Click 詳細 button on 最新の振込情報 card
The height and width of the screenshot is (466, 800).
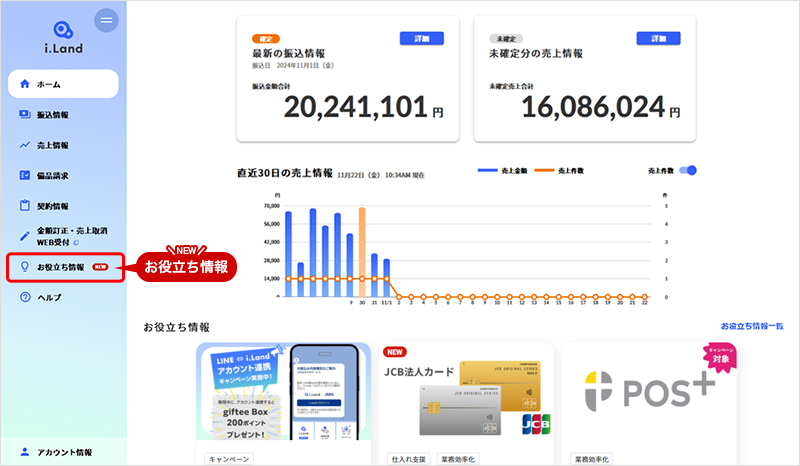[421, 38]
